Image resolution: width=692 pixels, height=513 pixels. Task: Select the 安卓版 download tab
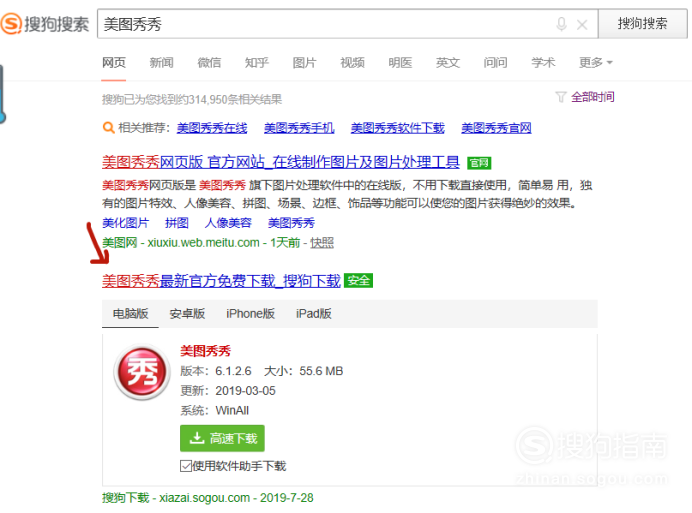187,313
